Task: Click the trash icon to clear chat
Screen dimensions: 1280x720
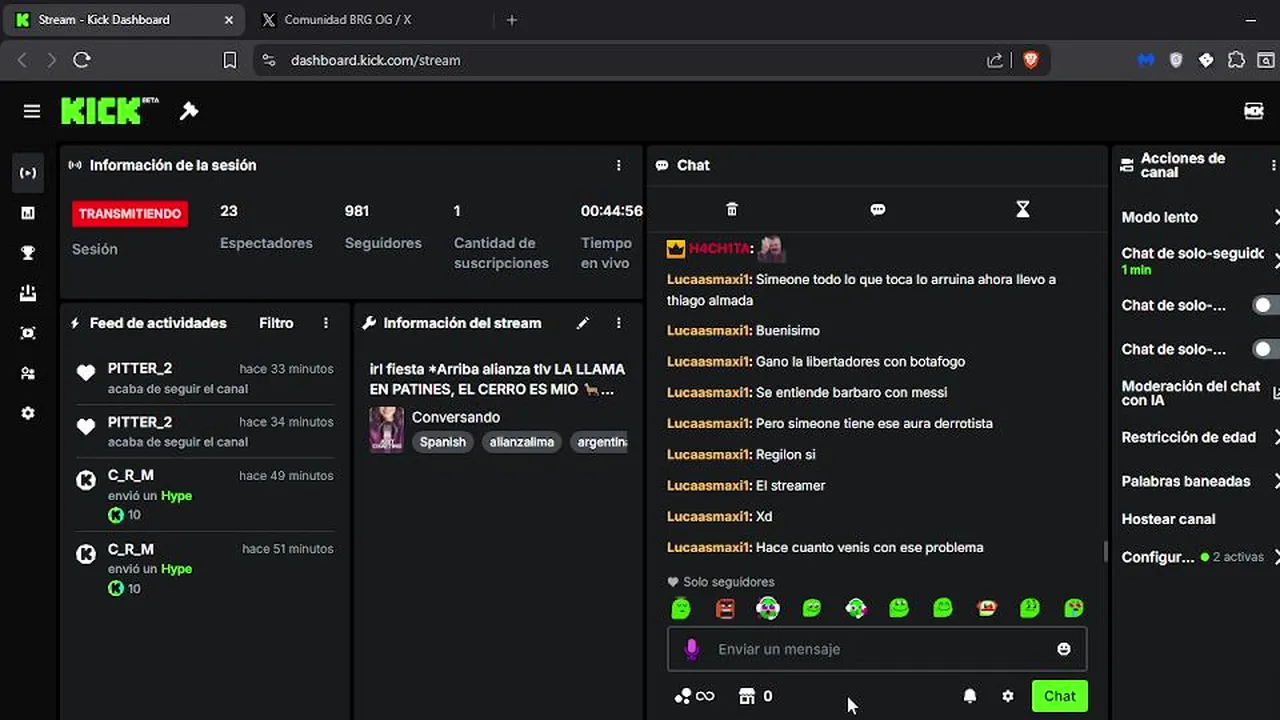Action: tap(732, 209)
